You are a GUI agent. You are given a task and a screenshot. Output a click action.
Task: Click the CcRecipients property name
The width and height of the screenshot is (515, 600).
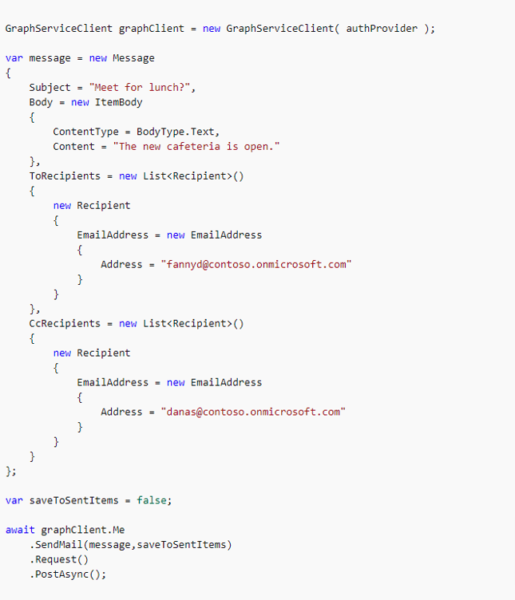65,324
